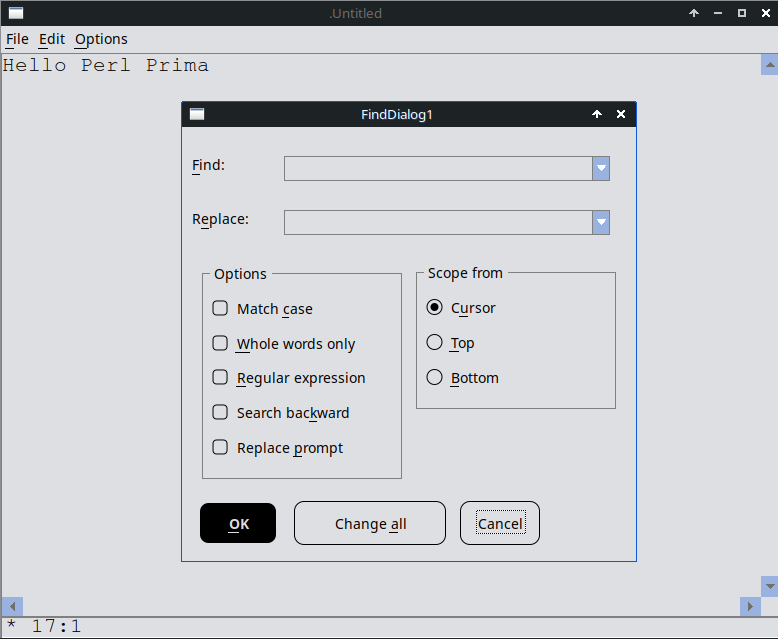Click the scroll right arrow at bottom
This screenshot has height=639, width=778.
pos(749,606)
